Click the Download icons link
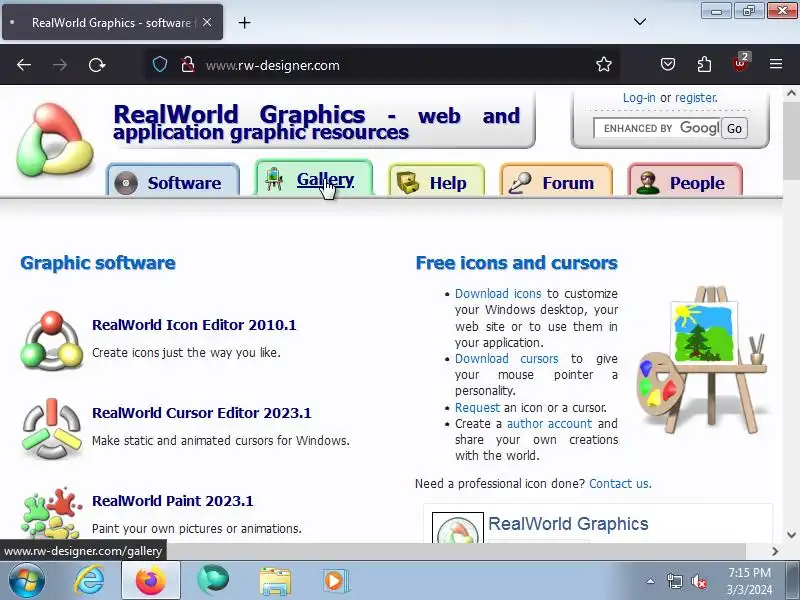 [498, 294]
